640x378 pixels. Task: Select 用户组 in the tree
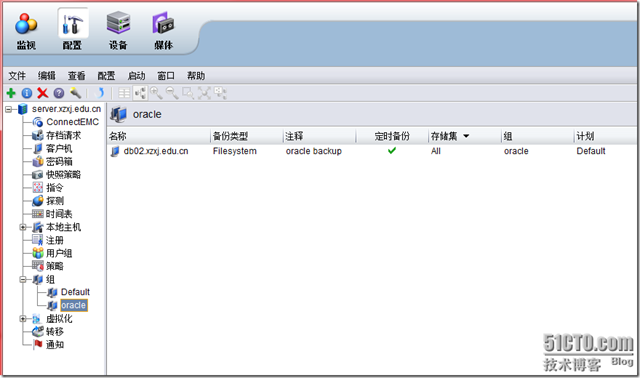(x=59, y=253)
